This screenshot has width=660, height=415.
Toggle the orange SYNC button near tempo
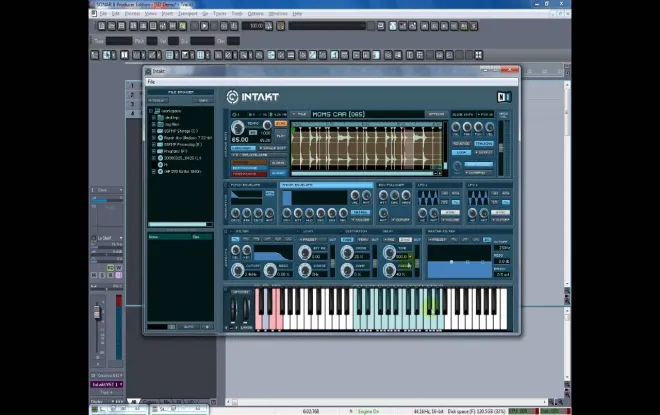(280, 123)
